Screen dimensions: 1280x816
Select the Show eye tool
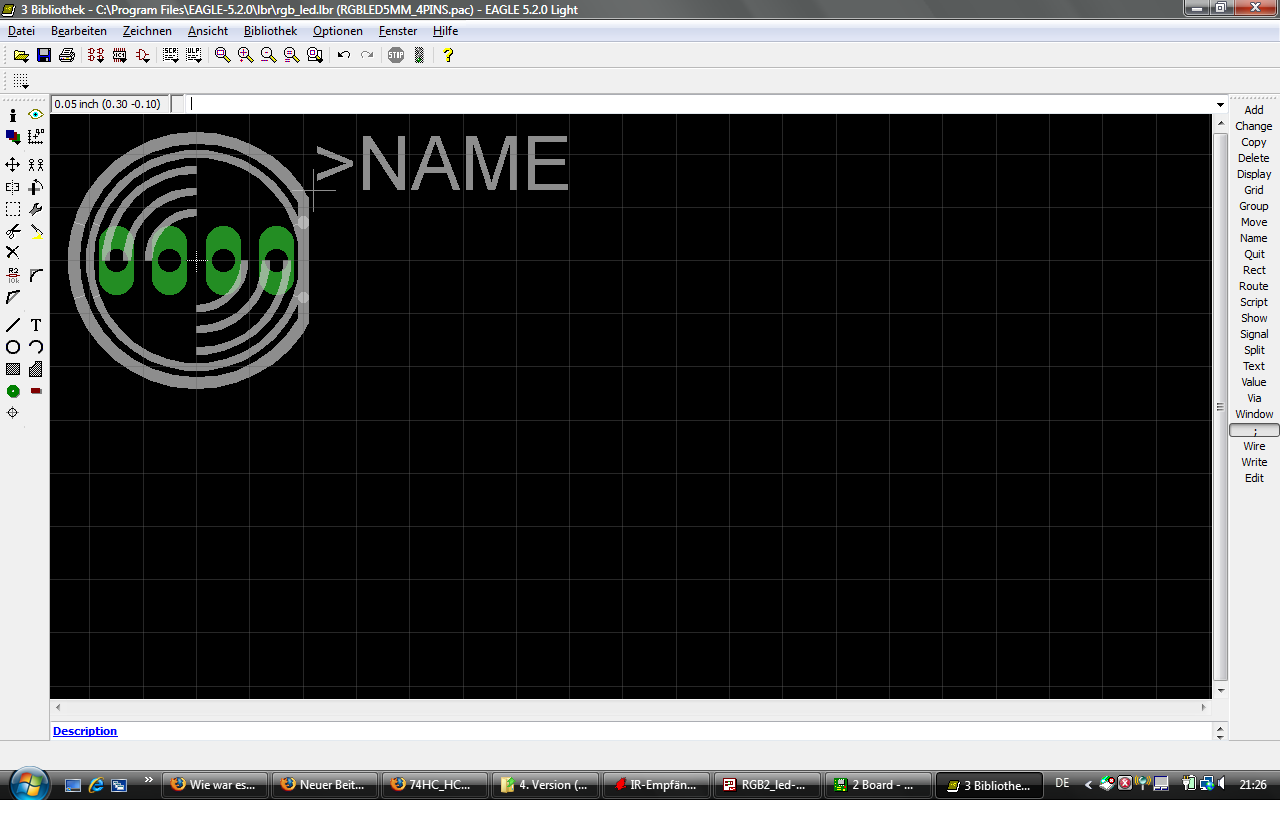(x=36, y=115)
